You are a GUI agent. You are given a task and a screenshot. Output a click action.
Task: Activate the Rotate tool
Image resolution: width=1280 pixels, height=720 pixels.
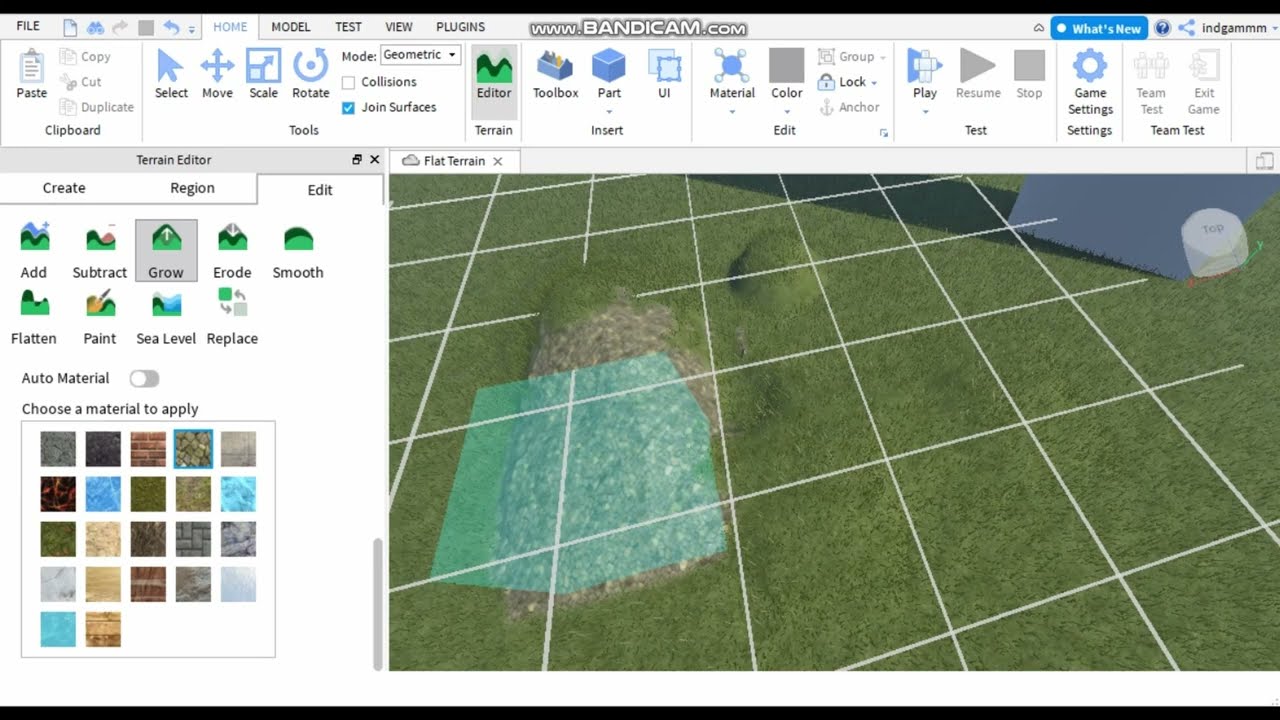[x=311, y=75]
